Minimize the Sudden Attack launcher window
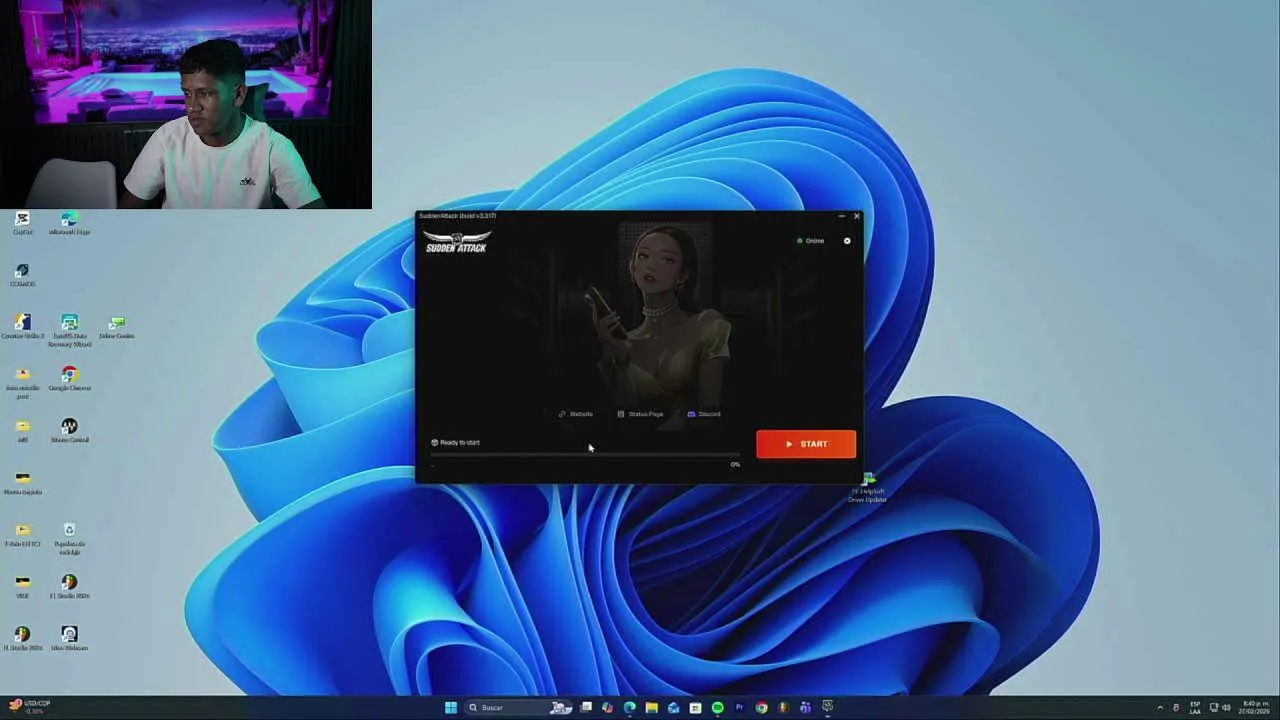Viewport: 1280px width, 720px height. (841, 216)
